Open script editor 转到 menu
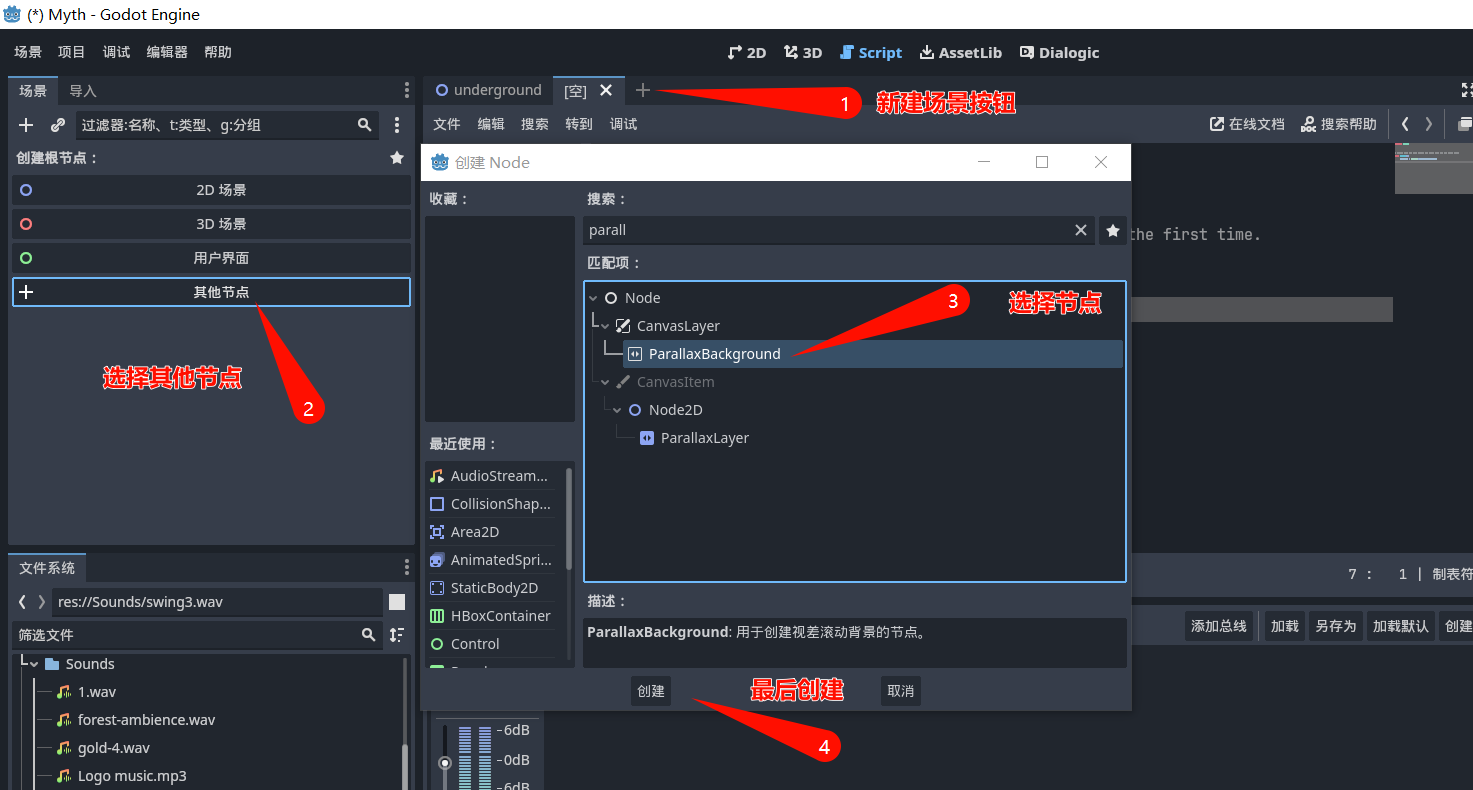Screen dimensions: 1473x790 tap(579, 124)
